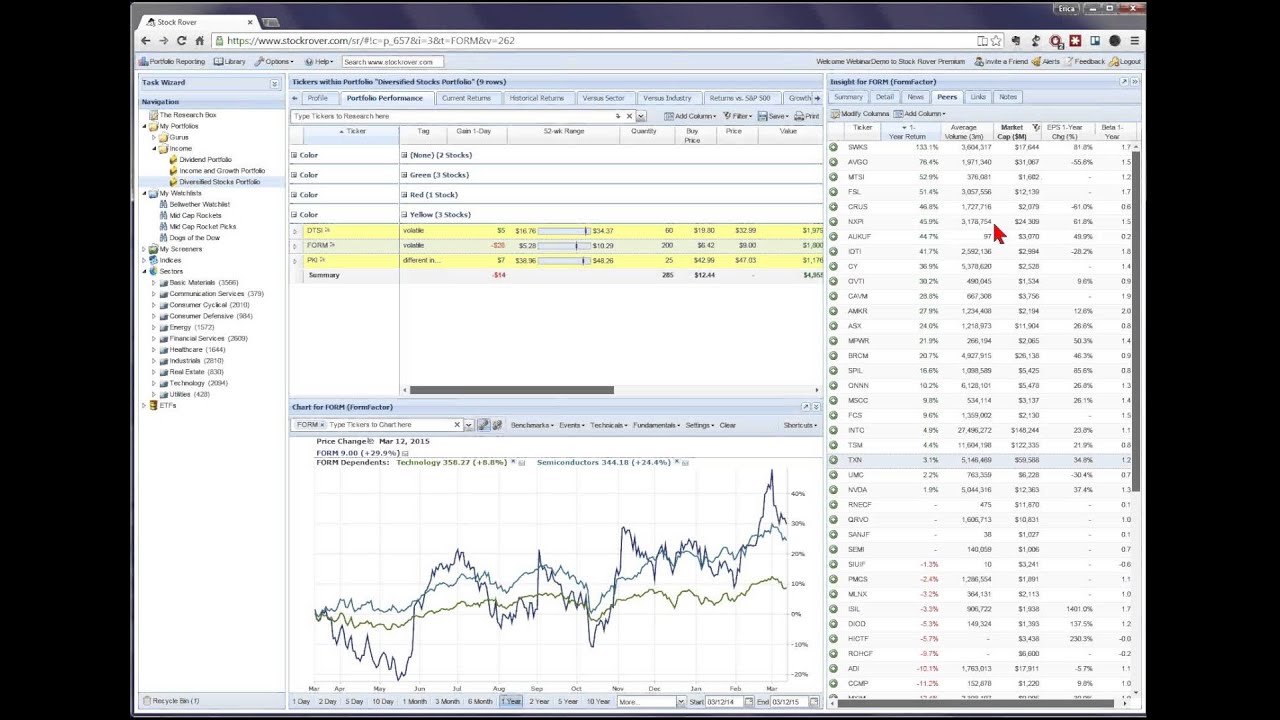Expand the My Screeners node
This screenshot has width=1280, height=720.
tap(144, 249)
